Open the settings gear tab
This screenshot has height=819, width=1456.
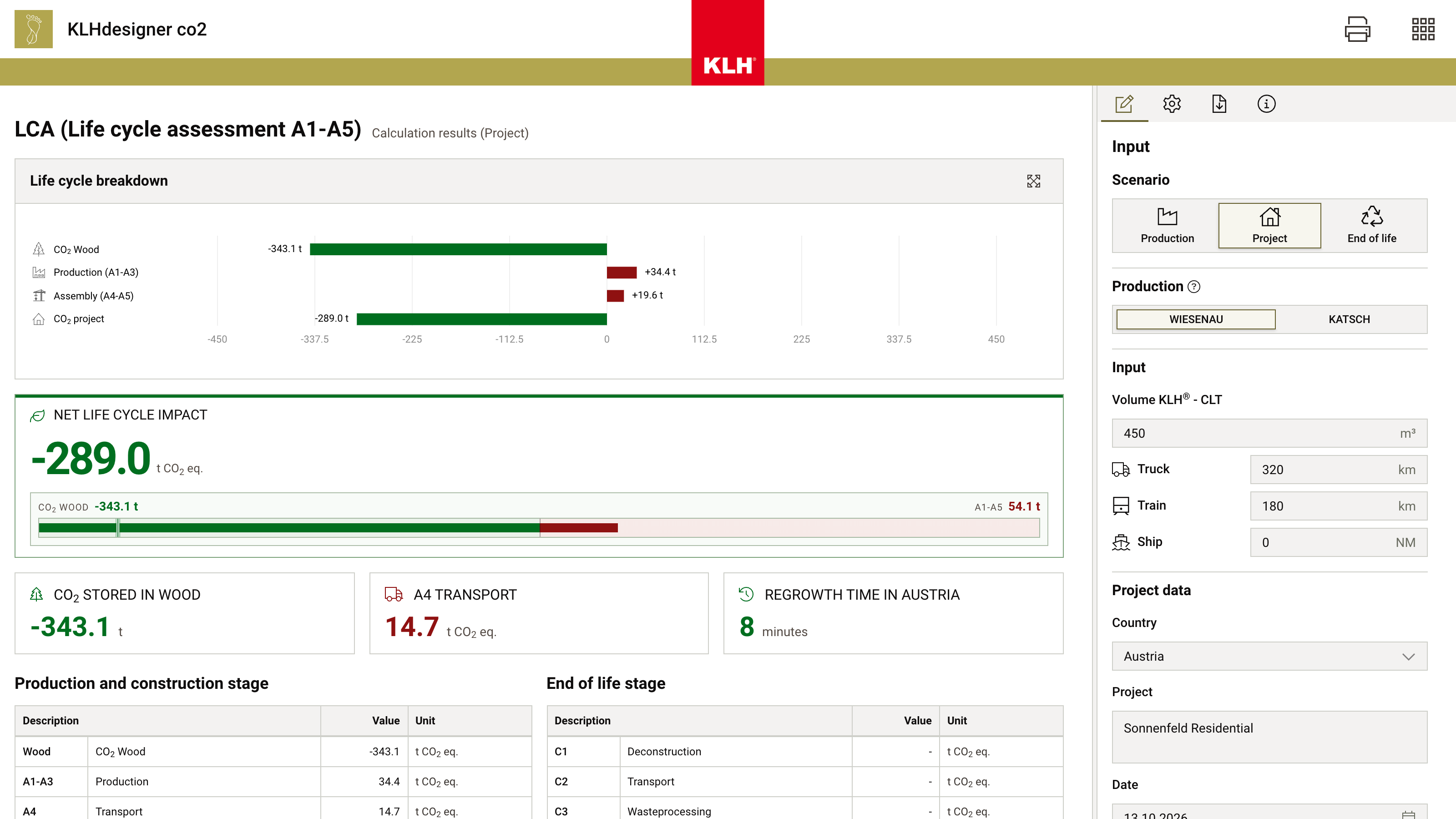(1172, 104)
